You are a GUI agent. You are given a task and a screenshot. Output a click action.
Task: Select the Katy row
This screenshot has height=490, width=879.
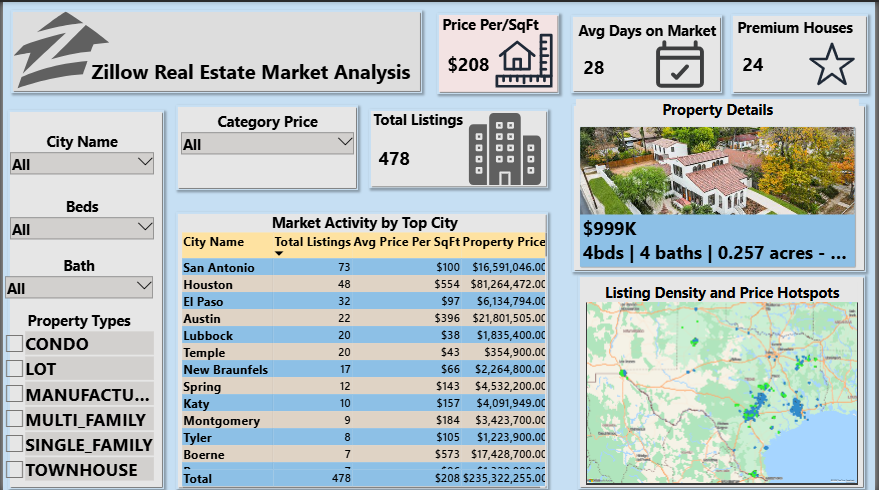pyautogui.click(x=363, y=403)
